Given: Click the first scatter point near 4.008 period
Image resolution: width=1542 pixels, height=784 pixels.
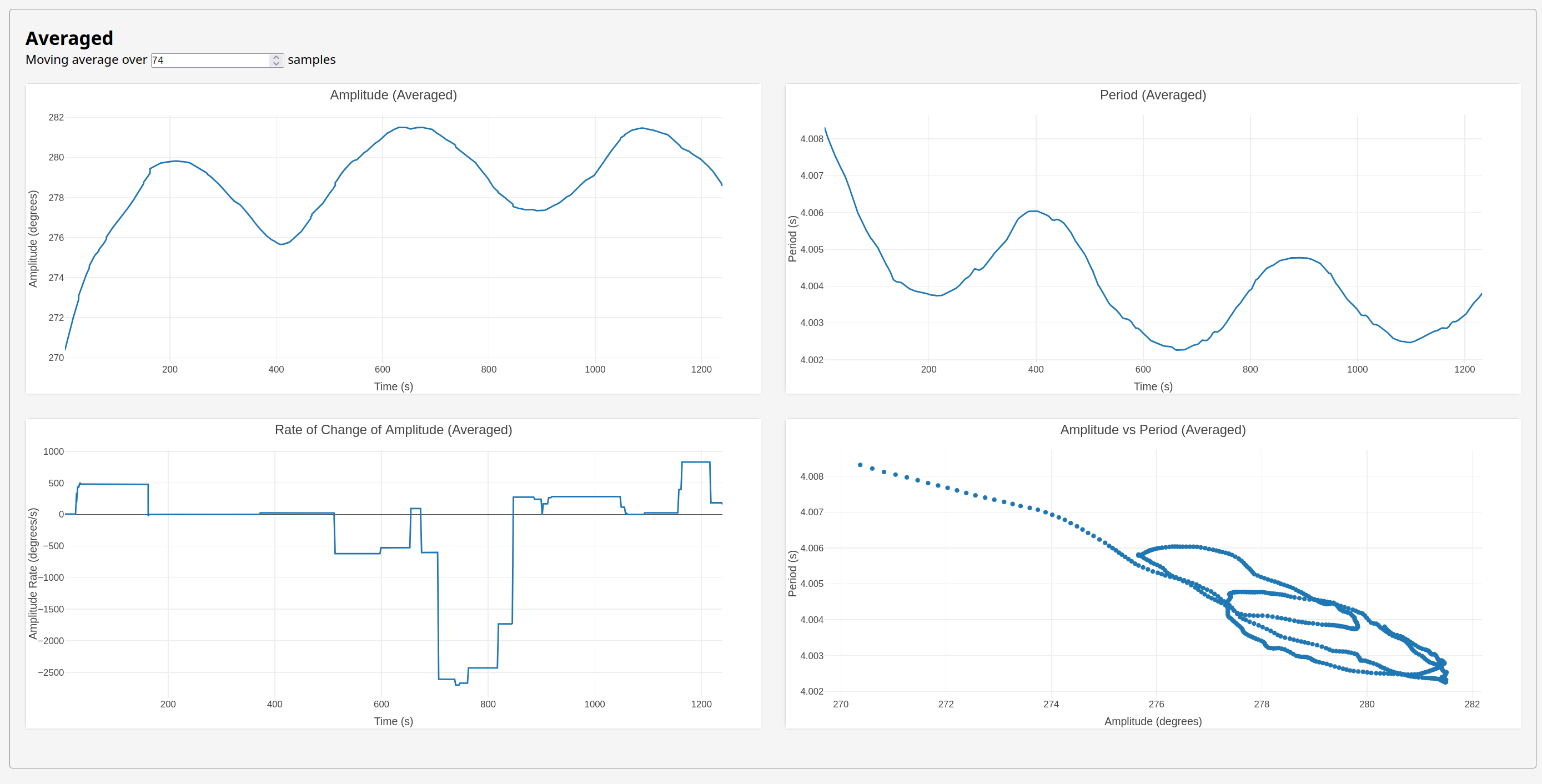Looking at the screenshot, I should pos(860,465).
